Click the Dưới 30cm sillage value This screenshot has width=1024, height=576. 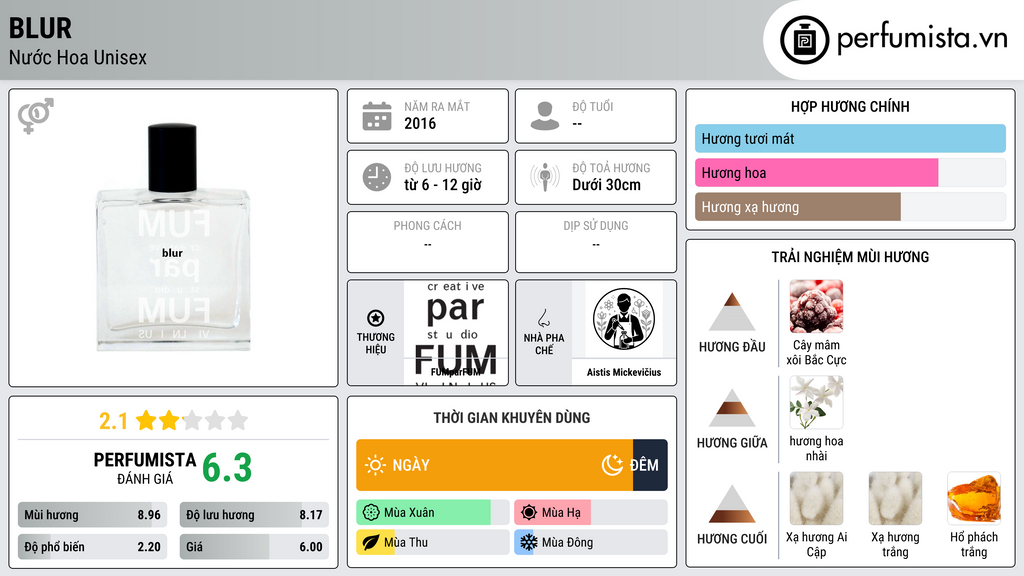[x=607, y=185]
